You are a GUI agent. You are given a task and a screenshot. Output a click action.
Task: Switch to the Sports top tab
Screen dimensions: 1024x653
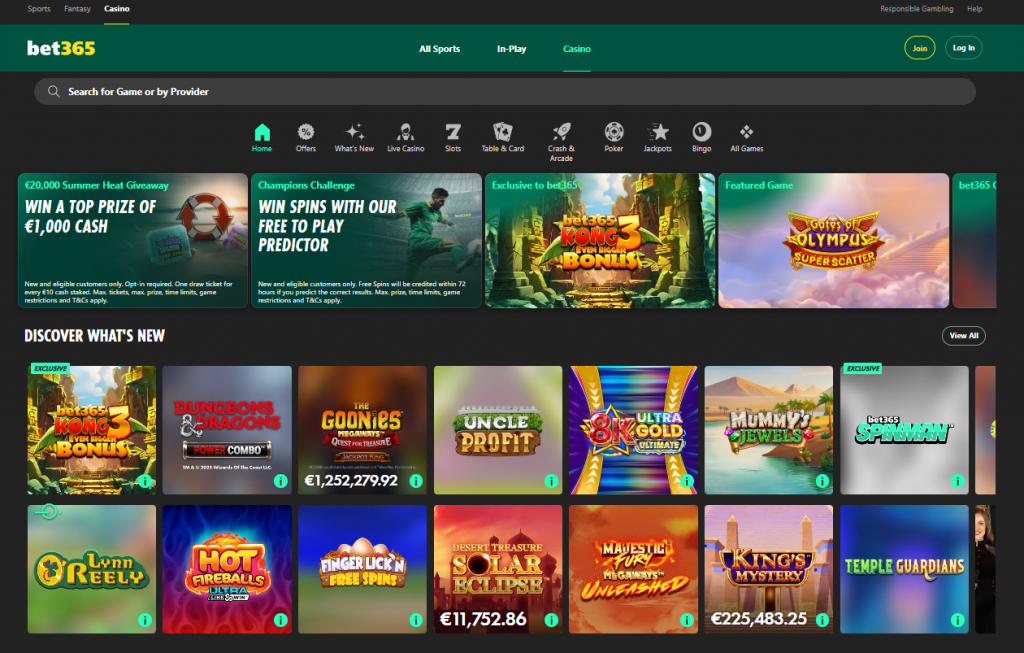39,9
